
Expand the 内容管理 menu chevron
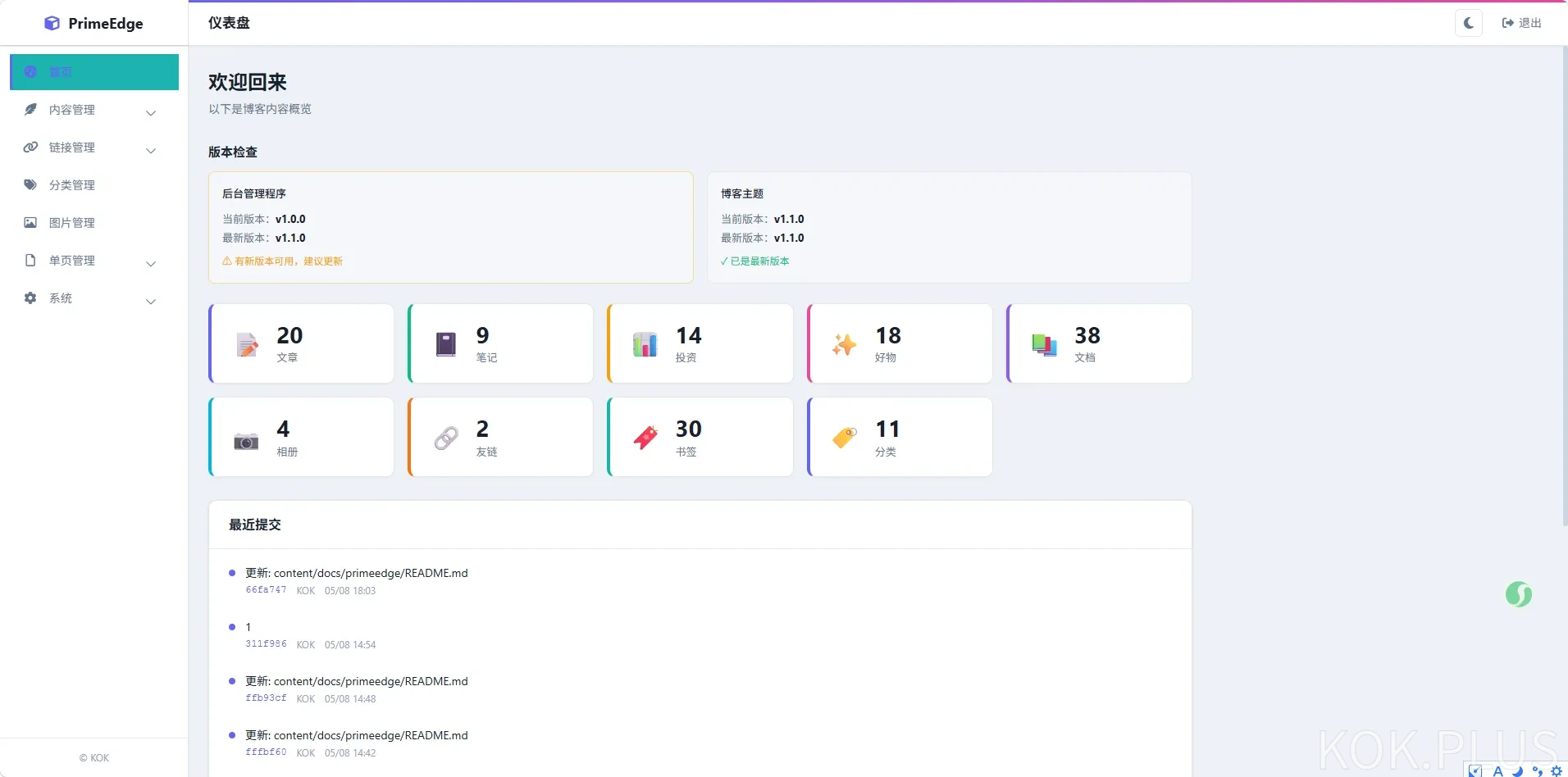click(x=151, y=112)
